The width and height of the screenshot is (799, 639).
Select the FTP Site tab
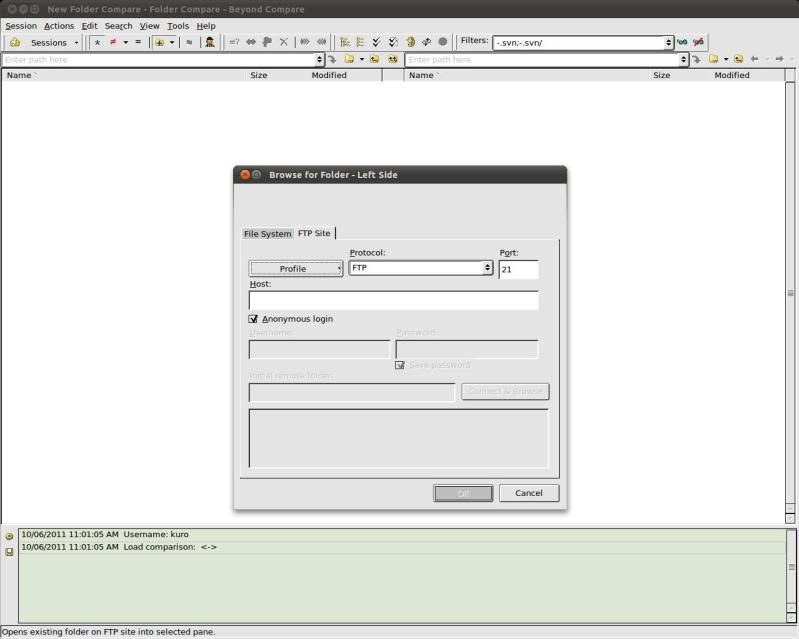[x=314, y=233]
